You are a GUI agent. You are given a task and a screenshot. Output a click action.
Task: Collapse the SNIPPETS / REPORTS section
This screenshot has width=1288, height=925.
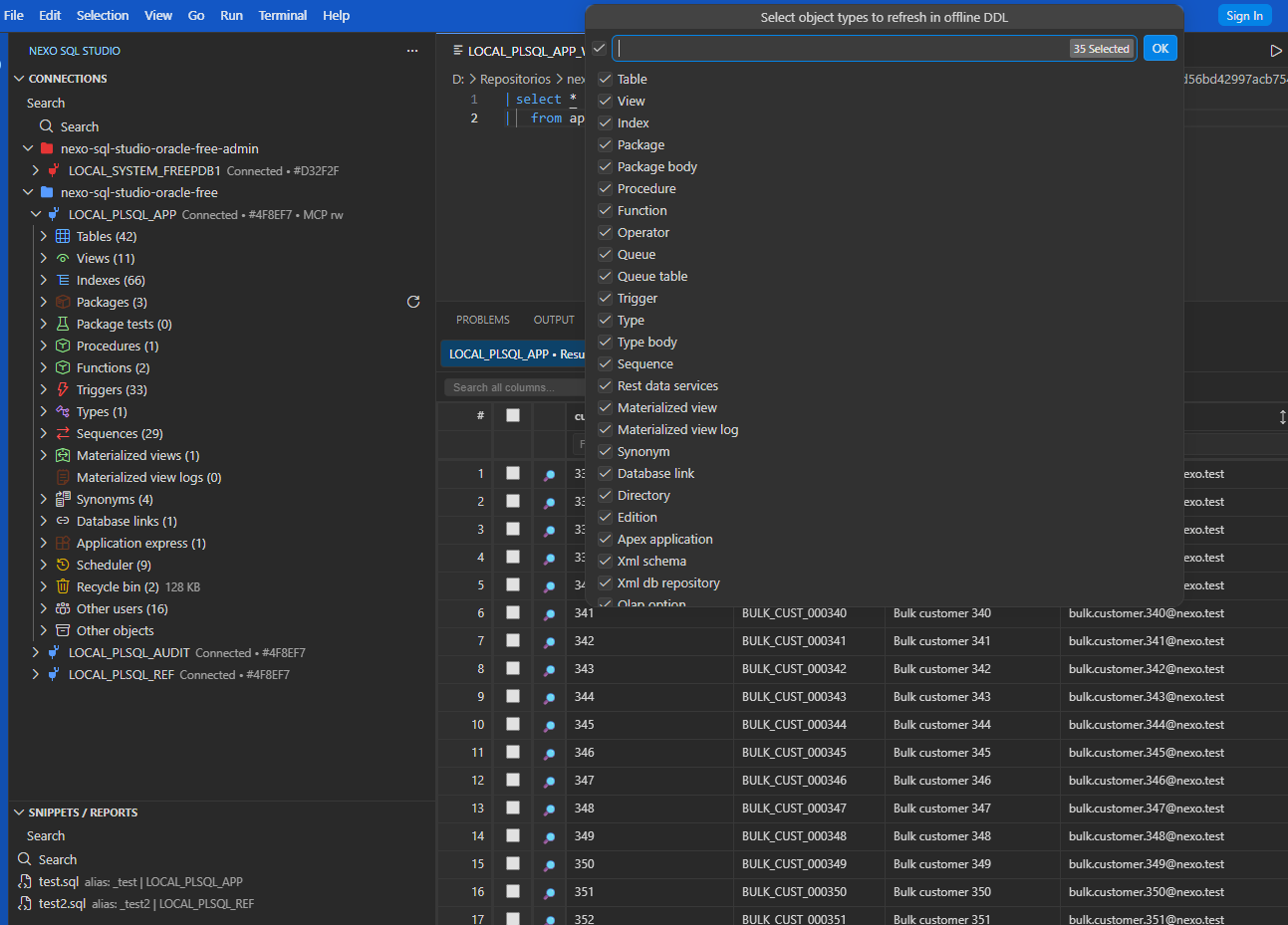coord(19,812)
